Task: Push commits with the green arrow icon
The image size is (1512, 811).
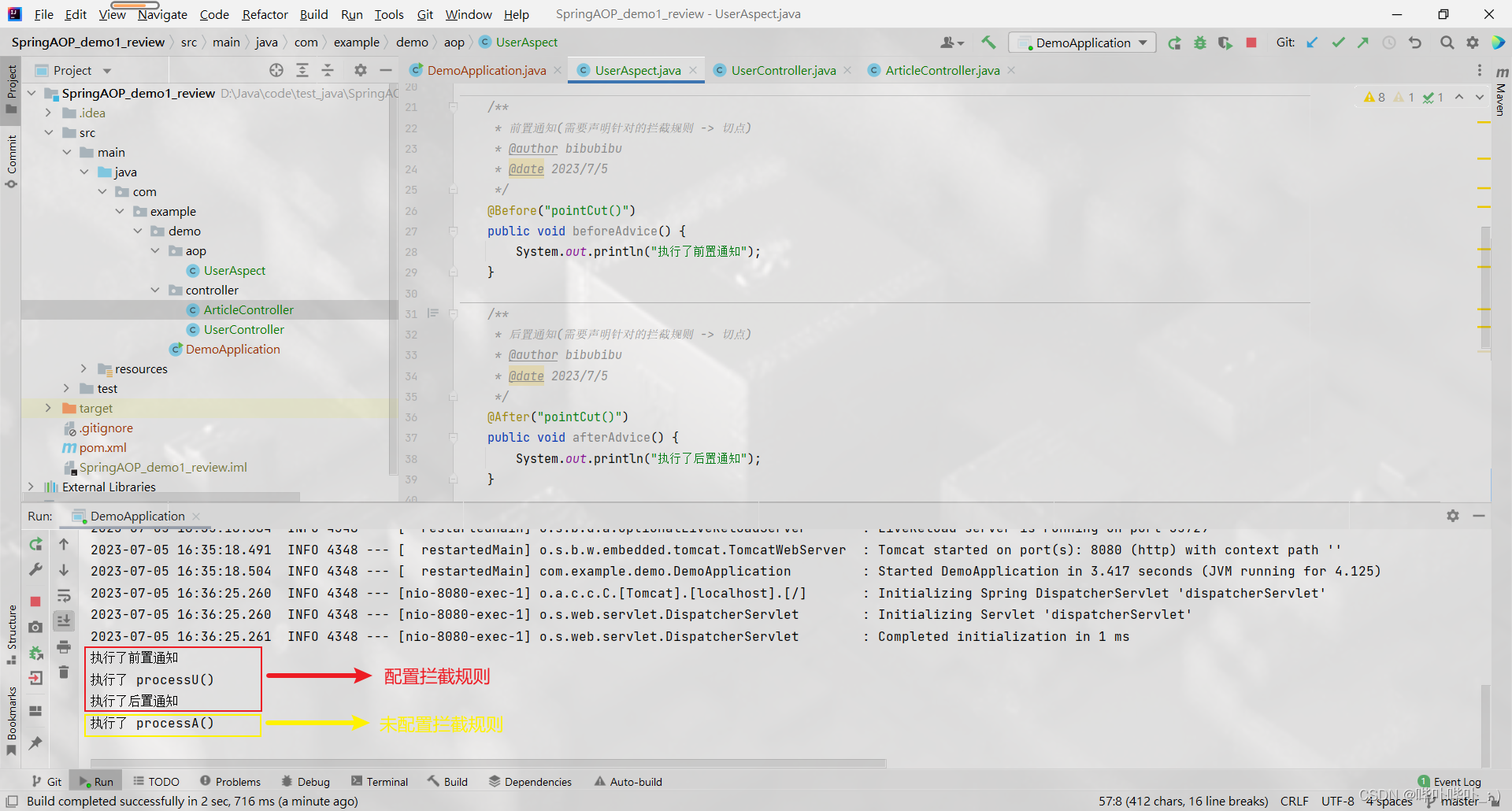Action: coord(1363,43)
